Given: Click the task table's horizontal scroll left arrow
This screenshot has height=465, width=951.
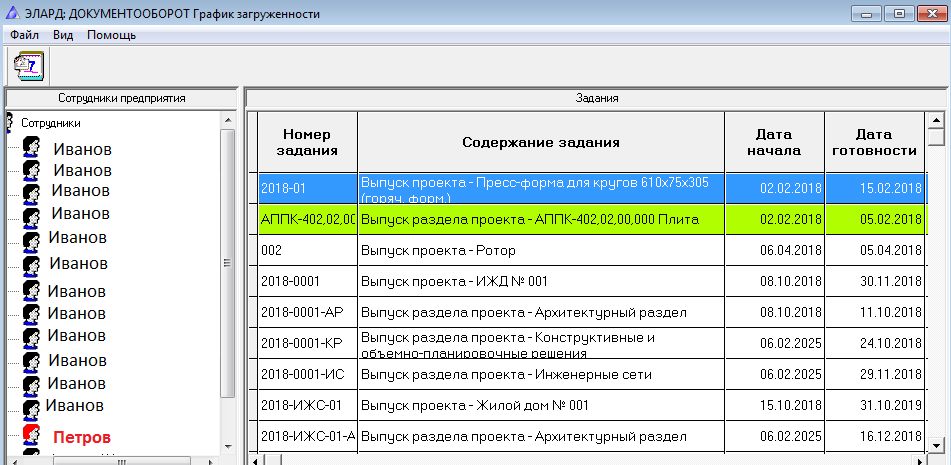Looking at the screenshot, I should (255, 460).
